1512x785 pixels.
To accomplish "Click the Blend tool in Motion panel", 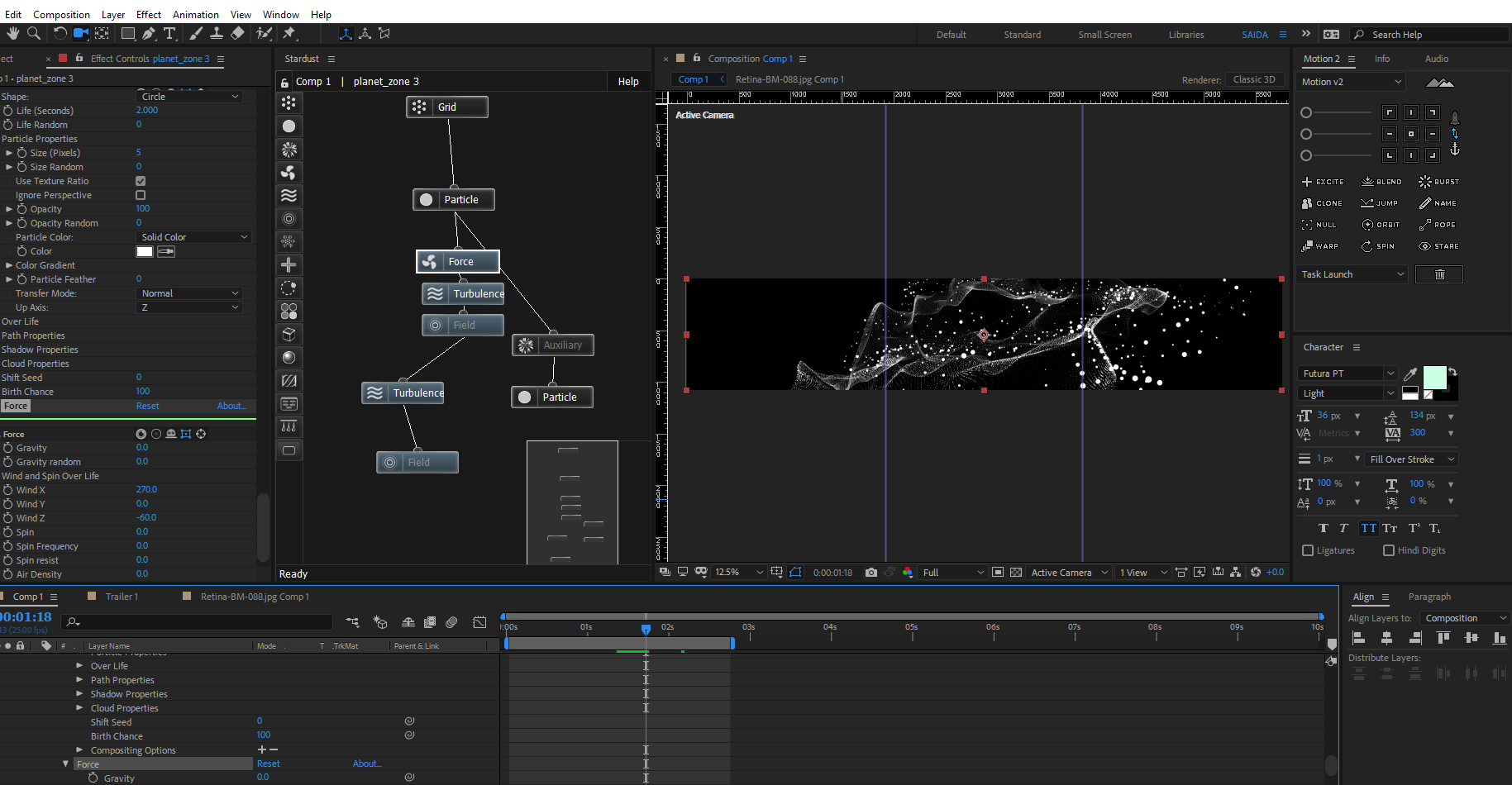I will click(1381, 182).
